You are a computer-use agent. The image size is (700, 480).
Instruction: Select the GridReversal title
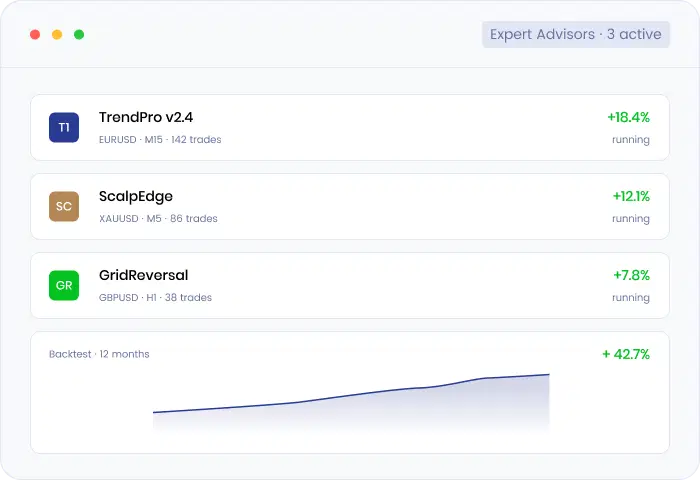[x=143, y=275]
